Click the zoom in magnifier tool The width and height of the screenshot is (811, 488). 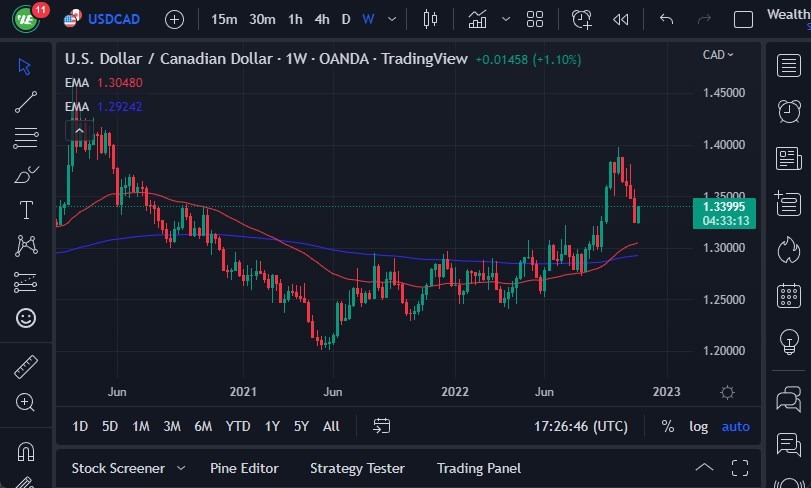point(26,402)
